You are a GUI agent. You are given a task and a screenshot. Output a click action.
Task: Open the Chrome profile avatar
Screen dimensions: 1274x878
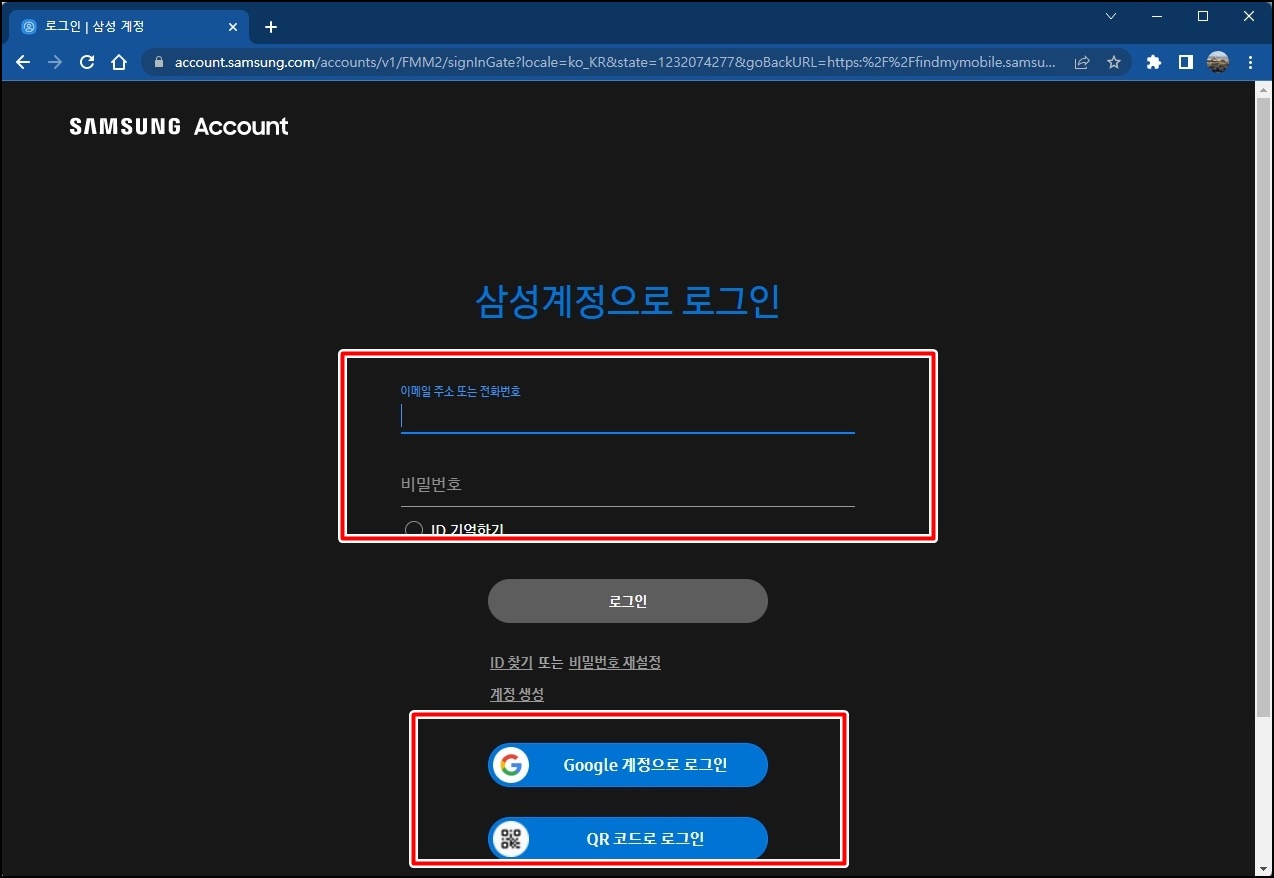click(1217, 62)
